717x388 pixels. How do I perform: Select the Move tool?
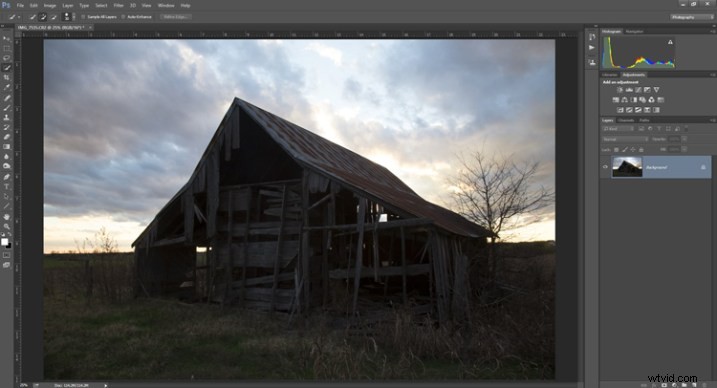coord(6,38)
